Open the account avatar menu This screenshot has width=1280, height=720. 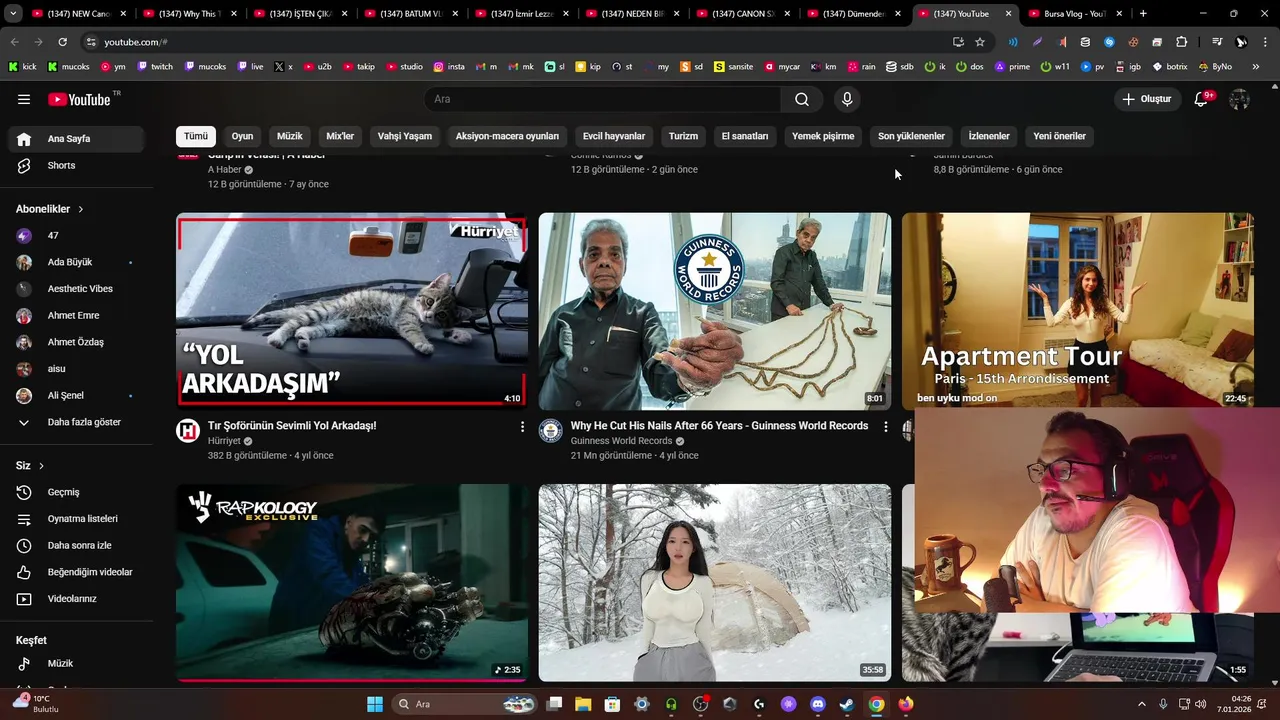[x=1239, y=99]
